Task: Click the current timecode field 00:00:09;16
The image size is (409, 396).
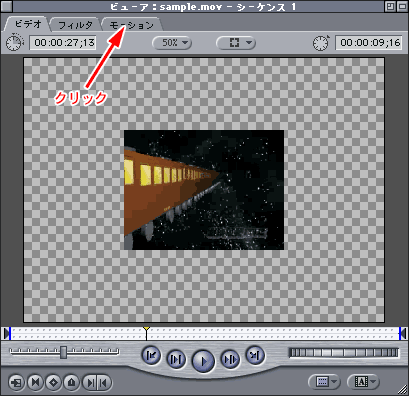Action: pyautogui.click(x=369, y=43)
